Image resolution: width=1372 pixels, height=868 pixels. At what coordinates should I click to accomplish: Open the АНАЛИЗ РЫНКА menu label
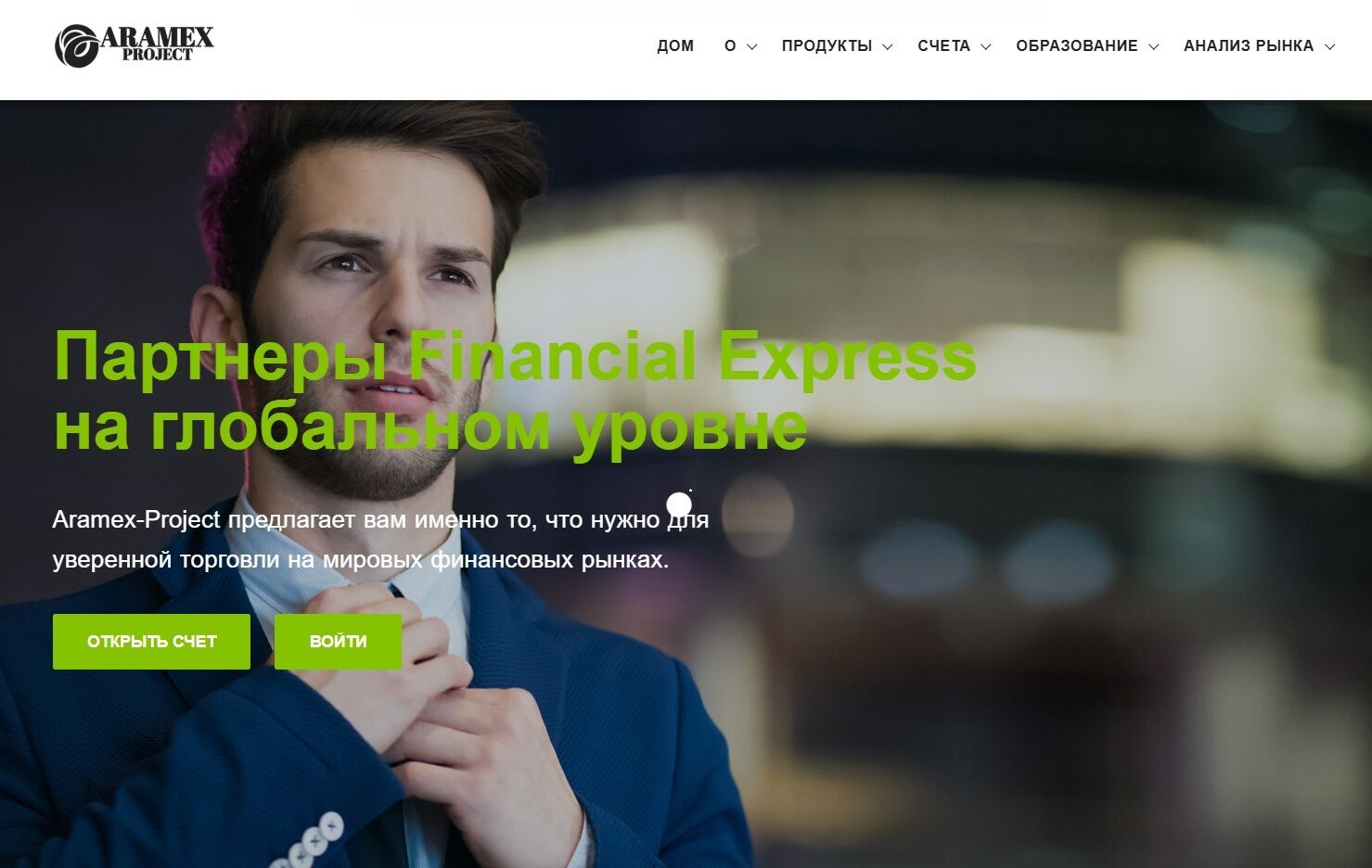point(1249,46)
